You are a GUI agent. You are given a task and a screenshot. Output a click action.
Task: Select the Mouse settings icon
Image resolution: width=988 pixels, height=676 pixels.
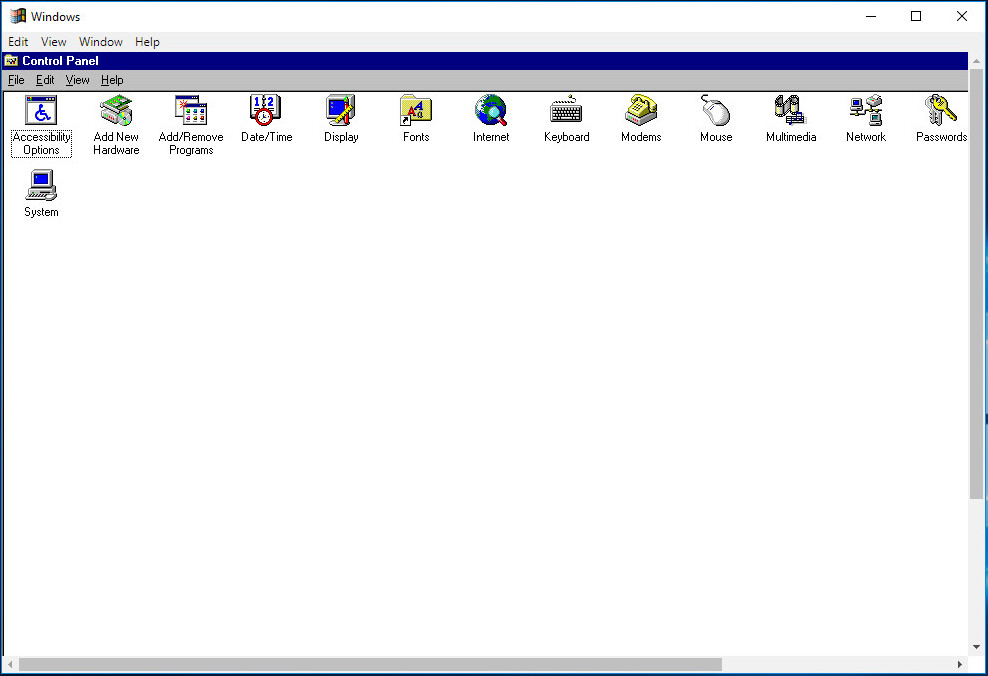(x=716, y=111)
